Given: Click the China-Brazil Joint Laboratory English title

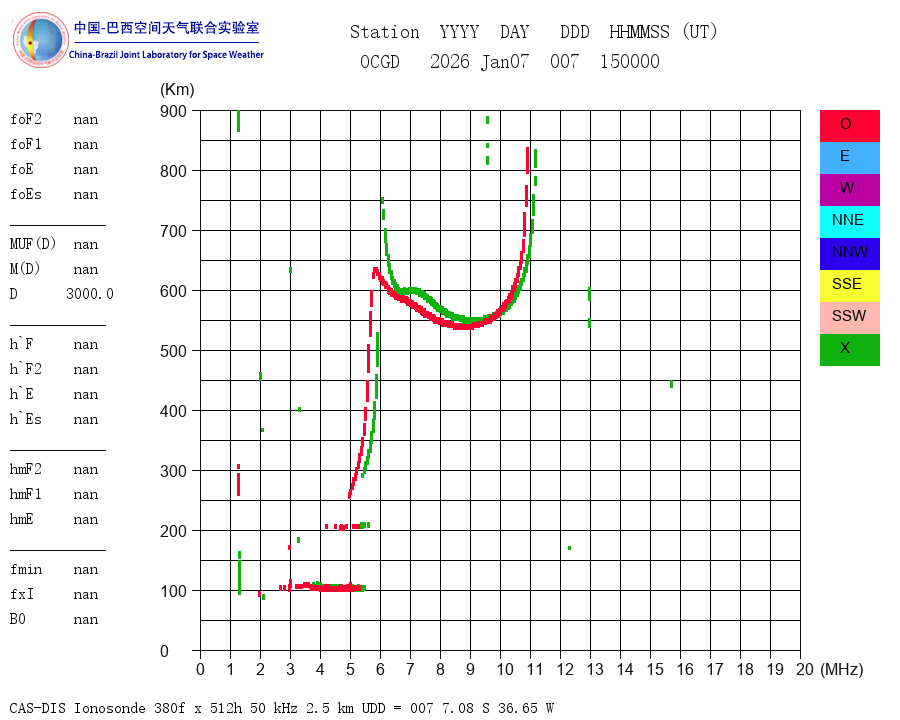Looking at the screenshot, I should [166, 55].
